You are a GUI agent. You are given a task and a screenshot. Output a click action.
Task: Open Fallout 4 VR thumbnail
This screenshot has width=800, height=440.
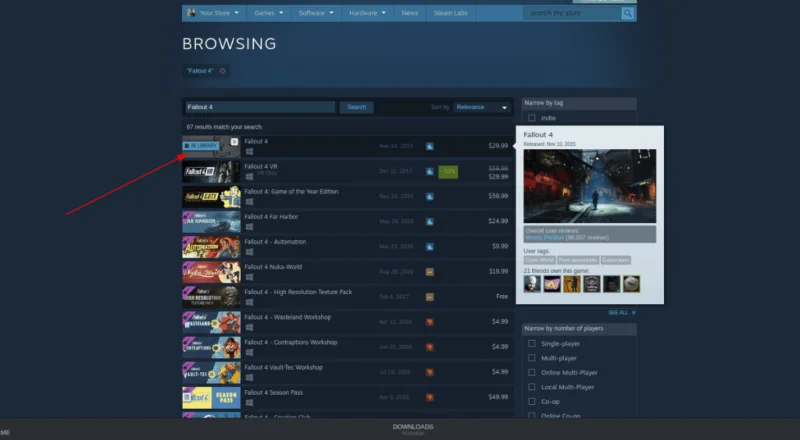[211, 172]
